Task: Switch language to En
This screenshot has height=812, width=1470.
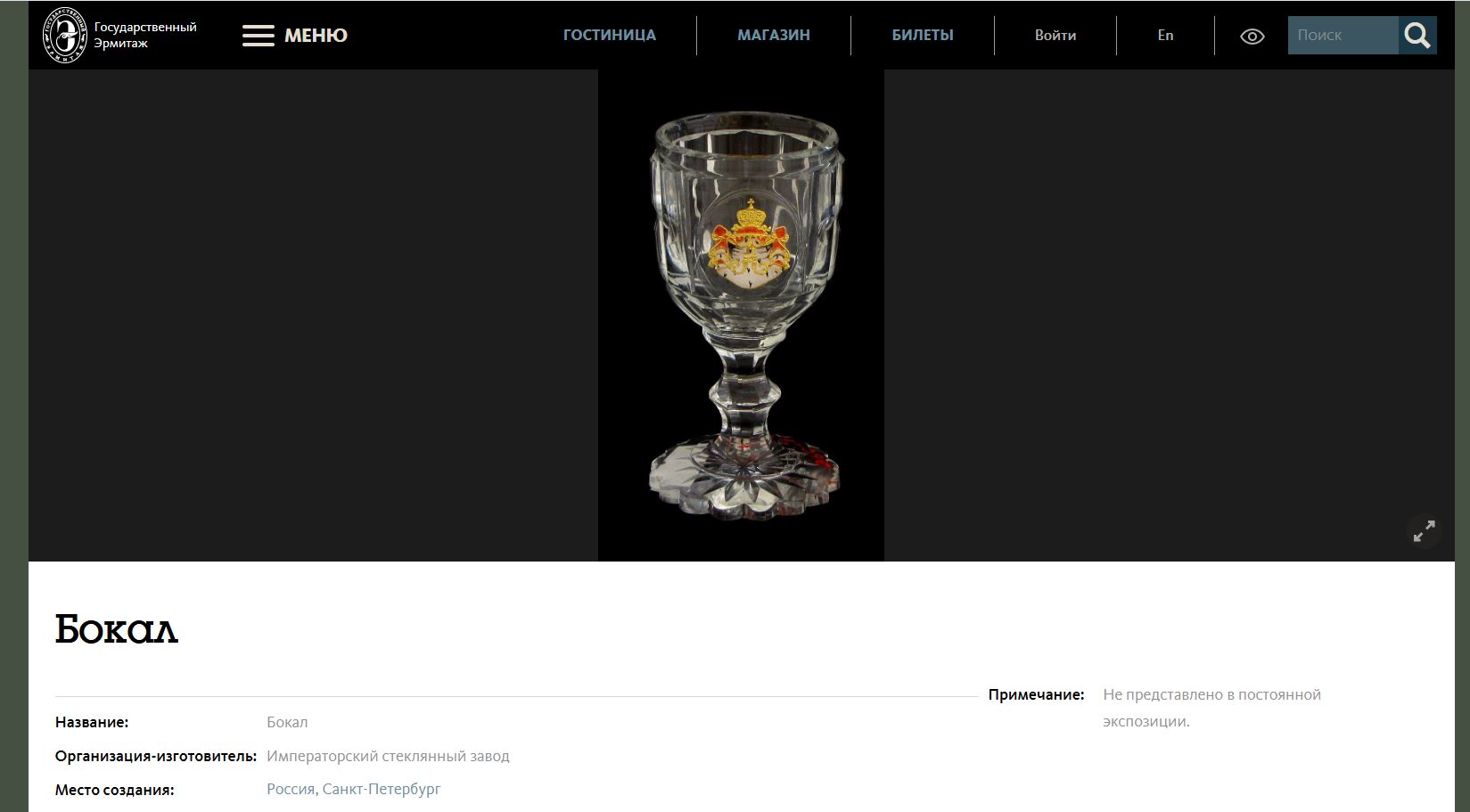Action: click(x=1165, y=35)
